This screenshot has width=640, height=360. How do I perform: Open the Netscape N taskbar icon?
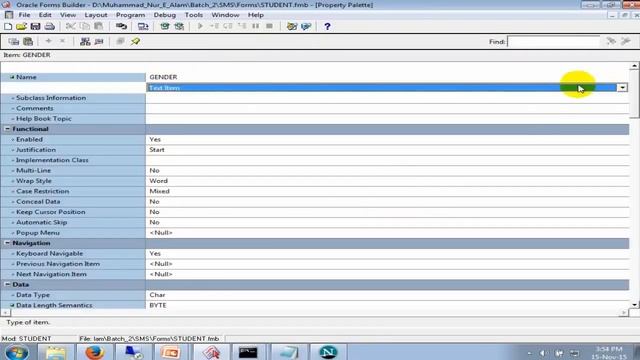coord(328,352)
